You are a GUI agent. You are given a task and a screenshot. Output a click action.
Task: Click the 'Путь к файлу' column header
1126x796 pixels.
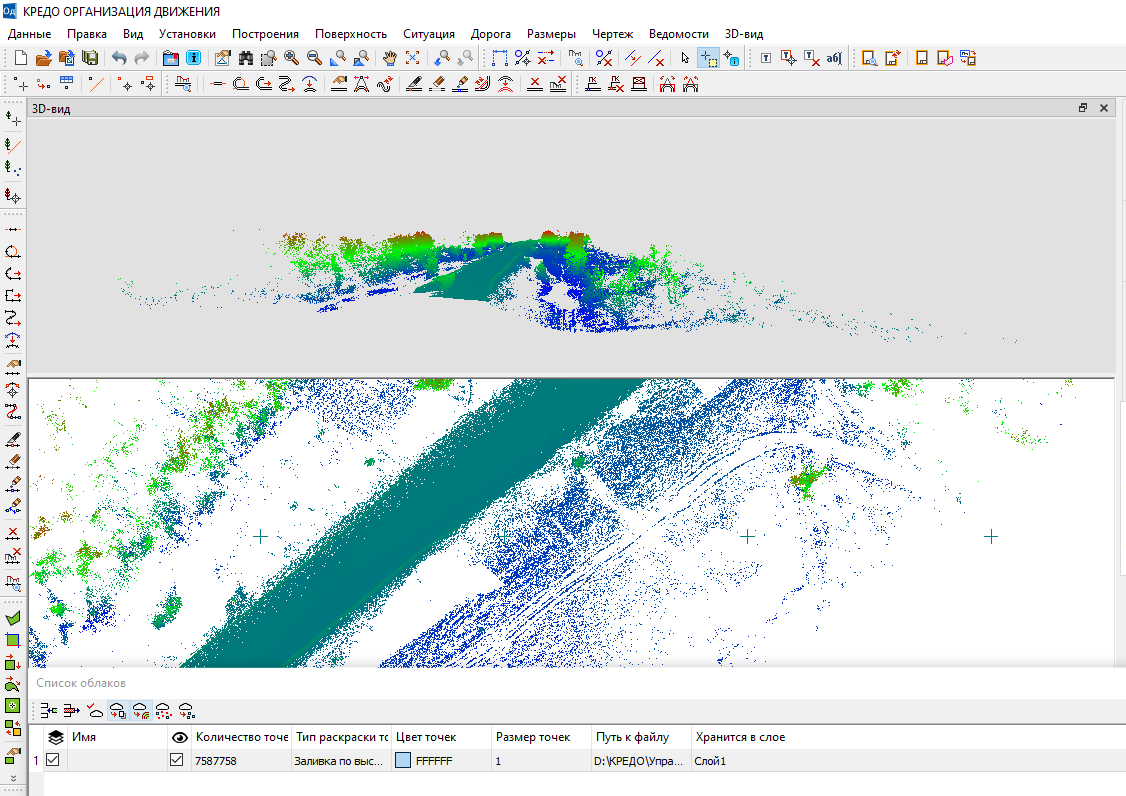(x=632, y=737)
